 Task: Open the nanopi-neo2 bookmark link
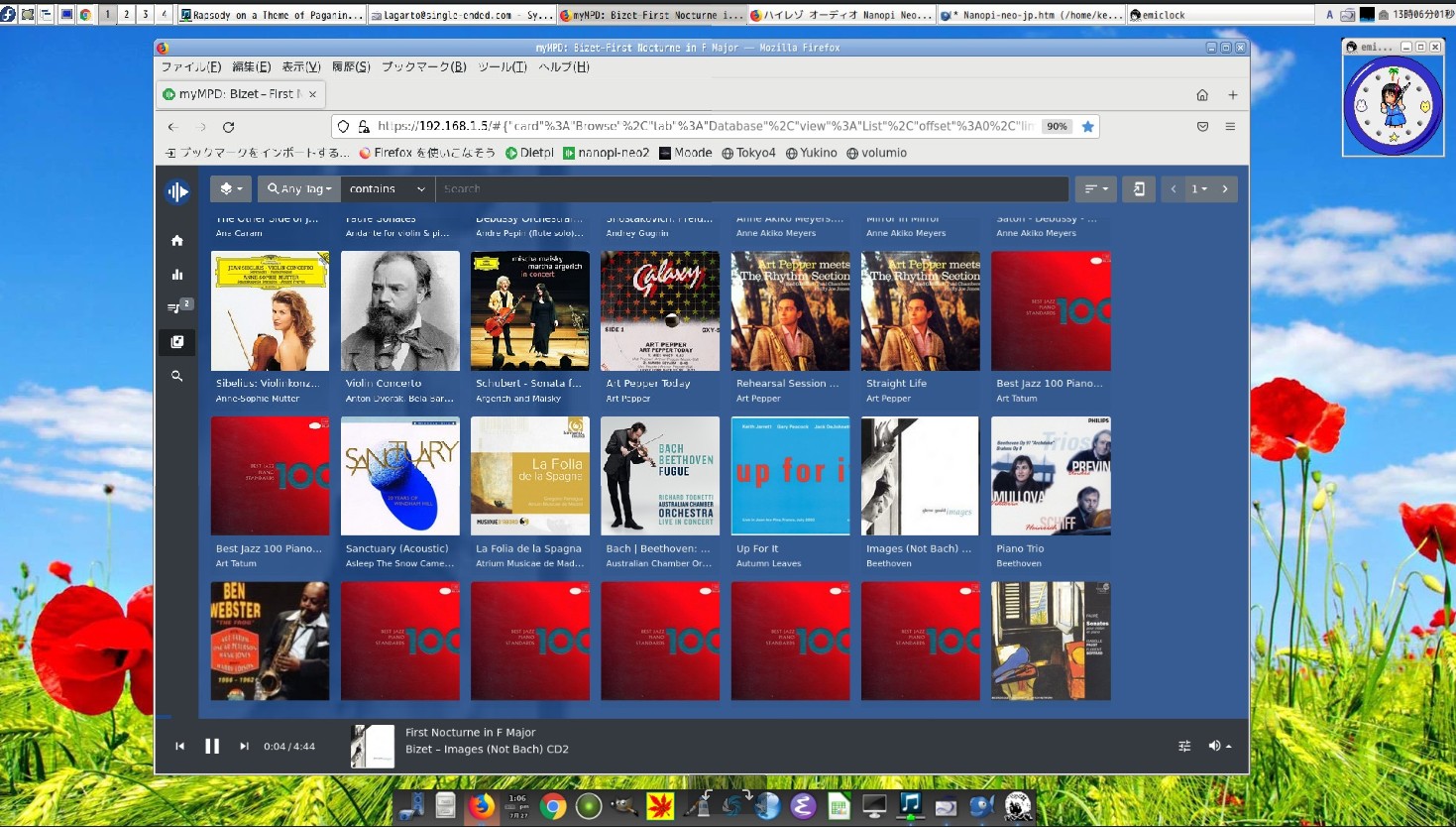605,153
